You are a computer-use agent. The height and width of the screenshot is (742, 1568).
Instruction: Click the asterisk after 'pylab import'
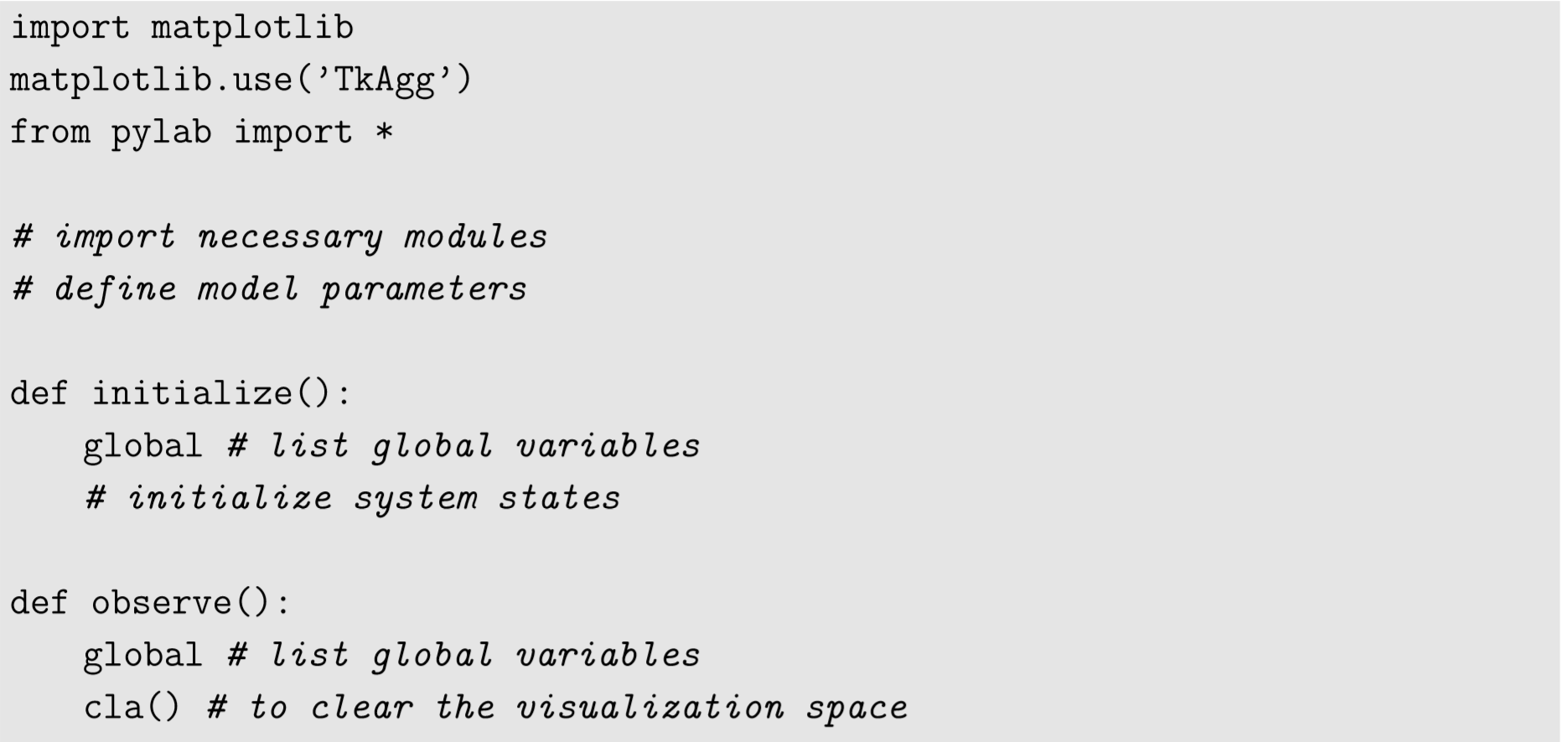[384, 133]
